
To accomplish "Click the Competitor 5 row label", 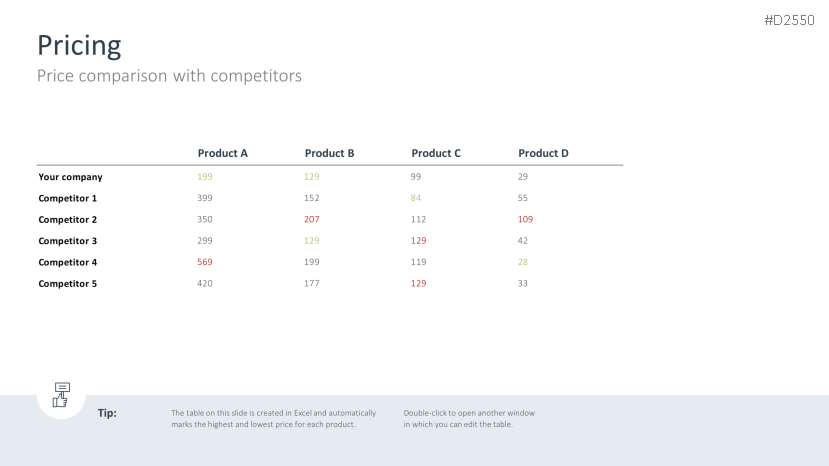I will pyautogui.click(x=68, y=283).
